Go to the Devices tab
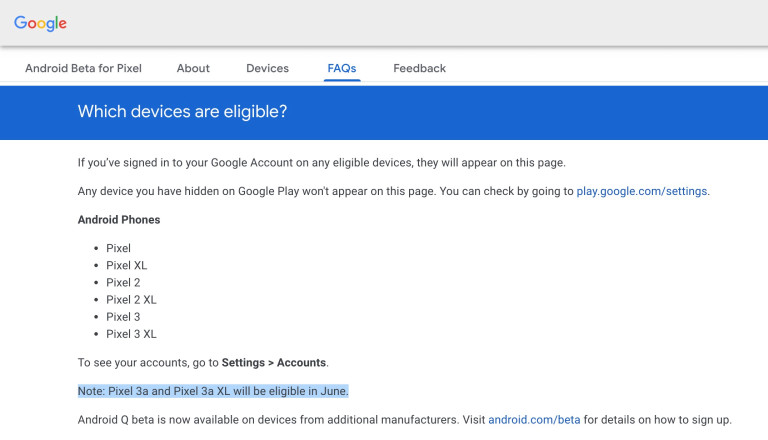 267,68
